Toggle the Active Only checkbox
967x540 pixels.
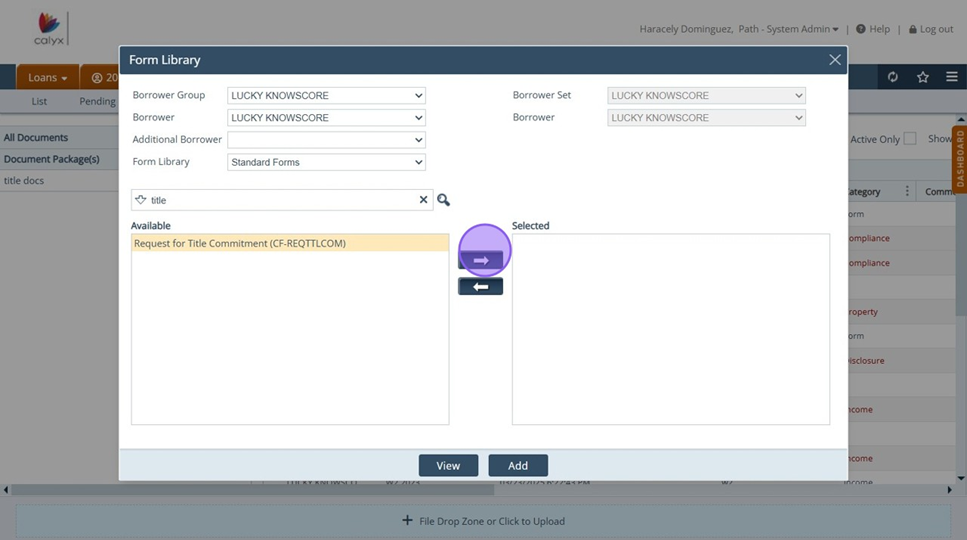coord(909,139)
